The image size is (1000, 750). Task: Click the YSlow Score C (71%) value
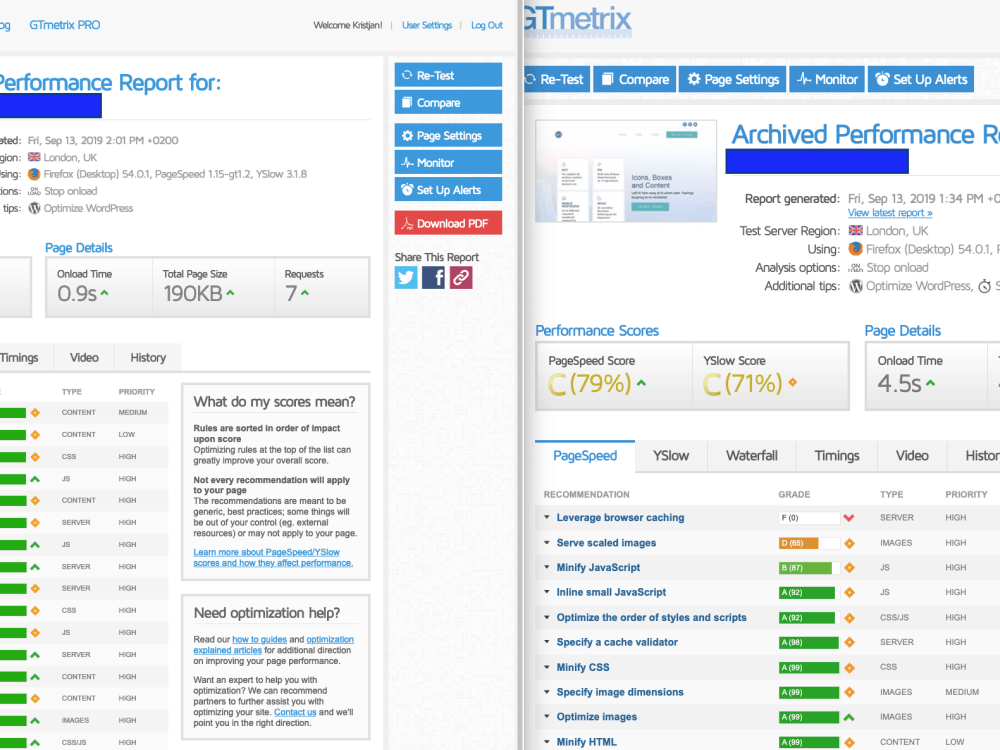pos(743,384)
